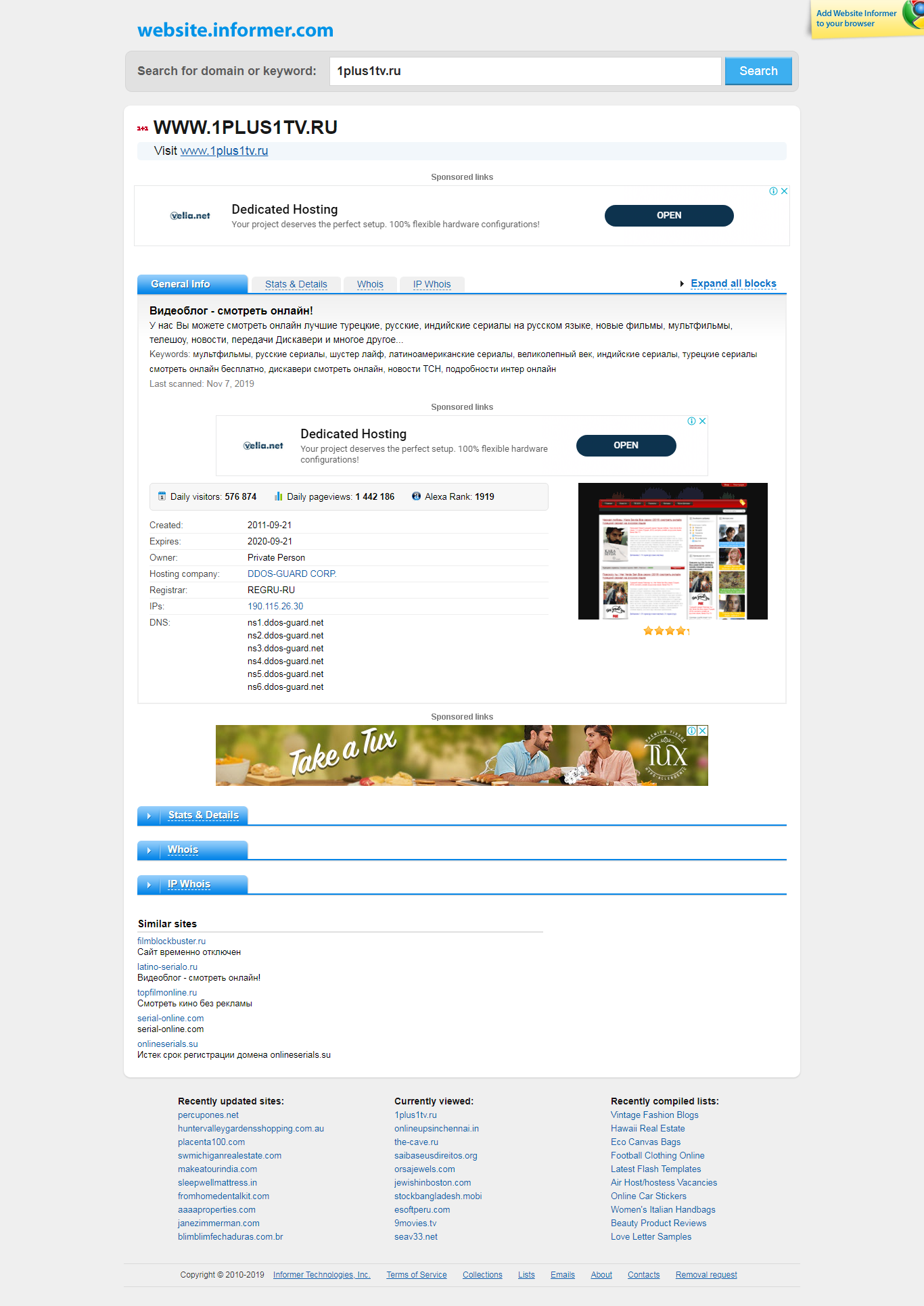Select the General Info tab

coord(192,284)
